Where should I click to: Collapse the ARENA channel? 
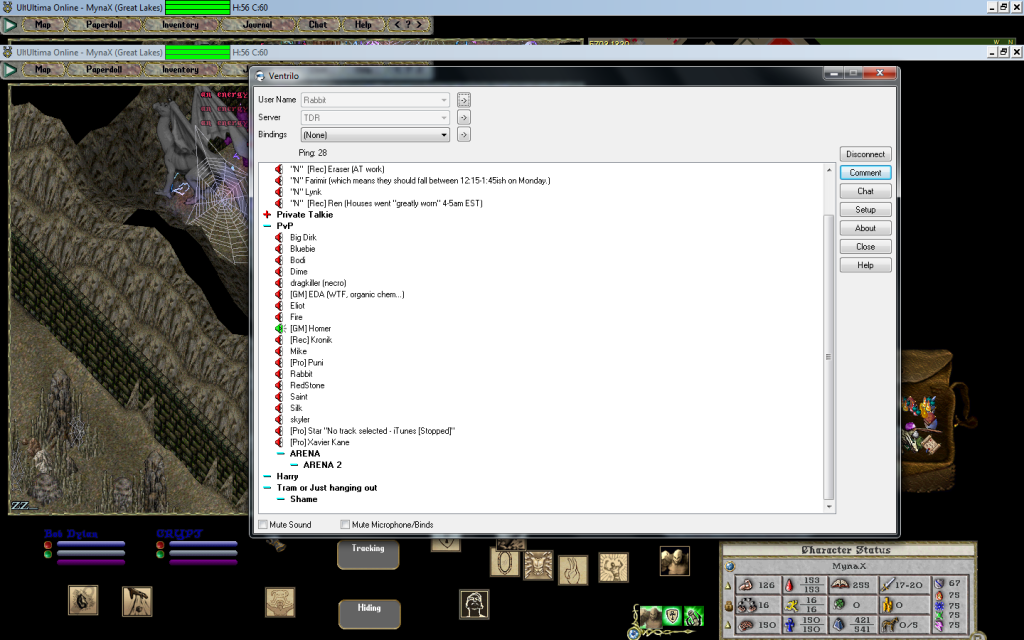tap(281, 454)
